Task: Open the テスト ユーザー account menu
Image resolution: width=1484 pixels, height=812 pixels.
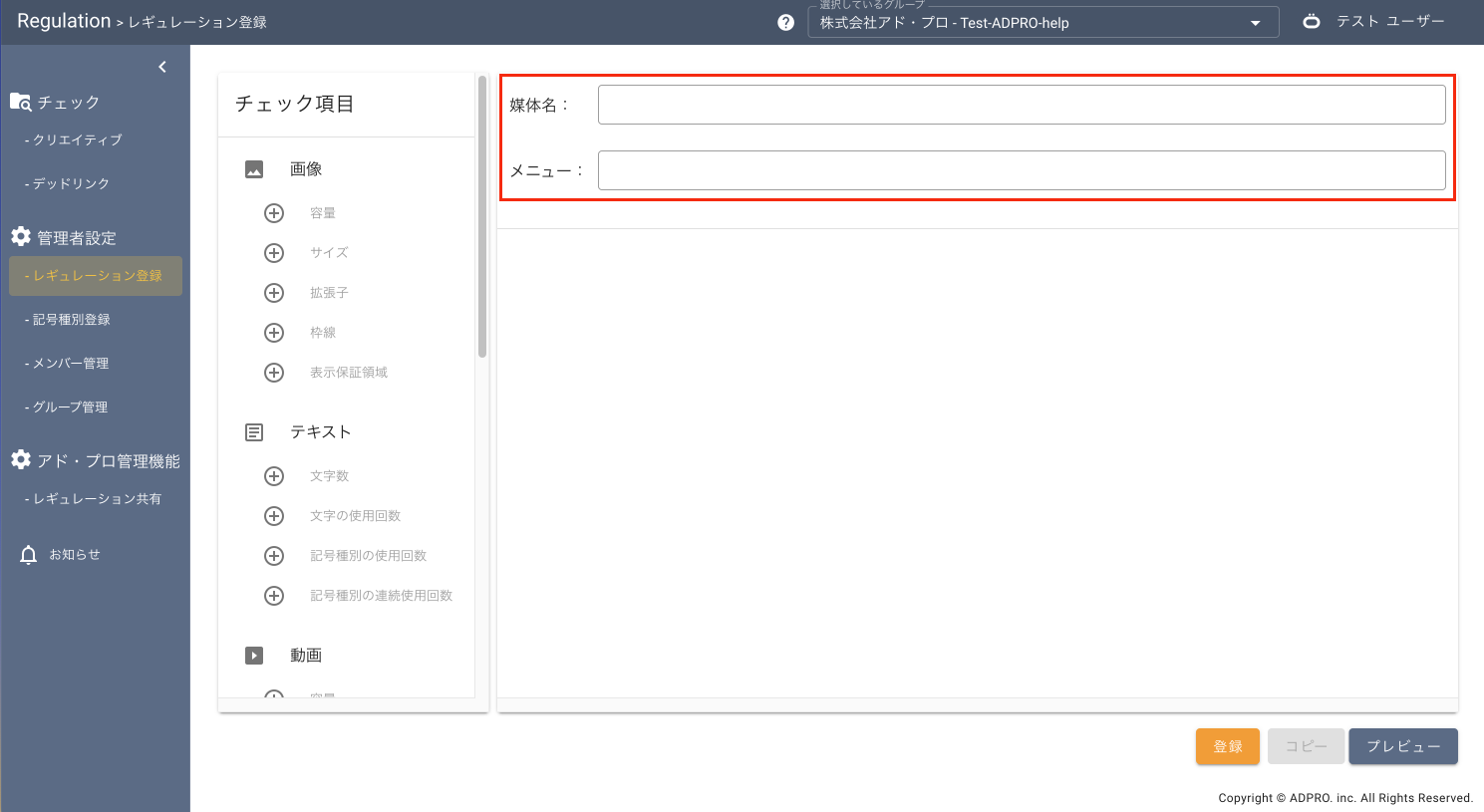Action: coord(1373,21)
